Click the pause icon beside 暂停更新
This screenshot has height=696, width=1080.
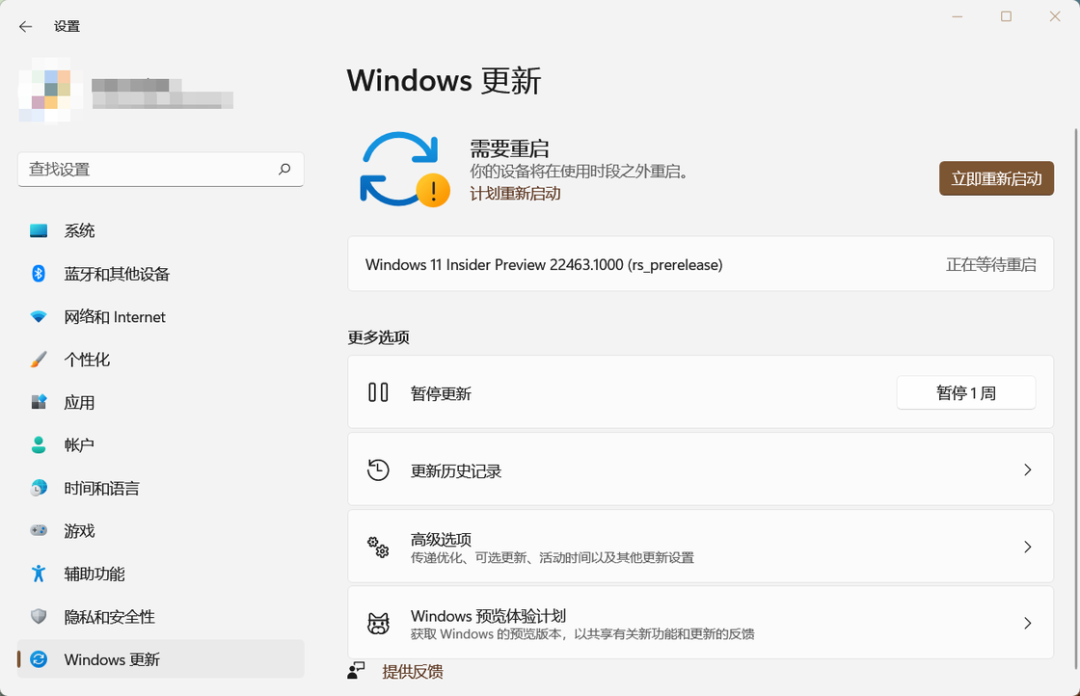point(378,392)
